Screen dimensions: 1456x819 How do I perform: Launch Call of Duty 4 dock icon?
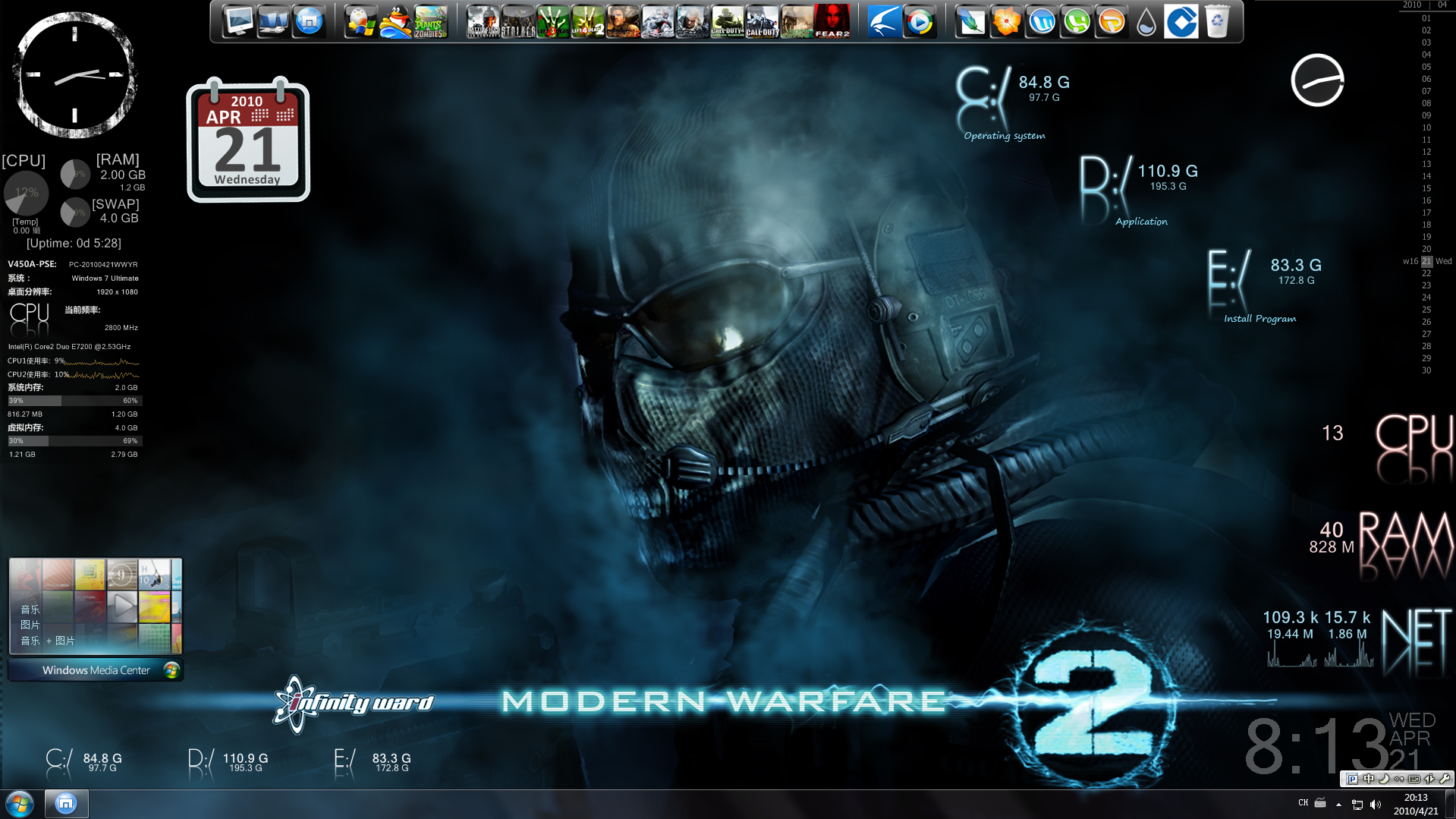coord(727,21)
